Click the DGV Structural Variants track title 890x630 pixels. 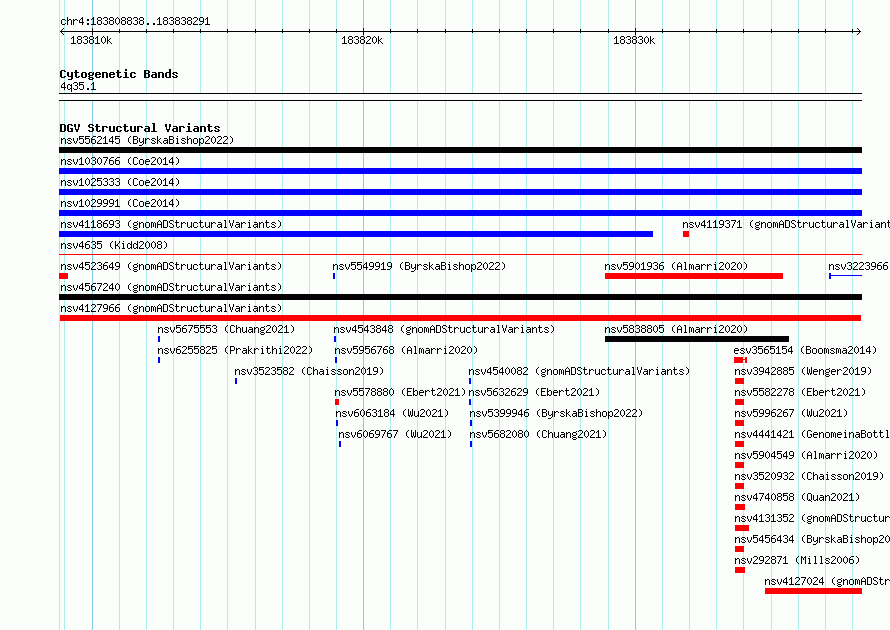140,128
